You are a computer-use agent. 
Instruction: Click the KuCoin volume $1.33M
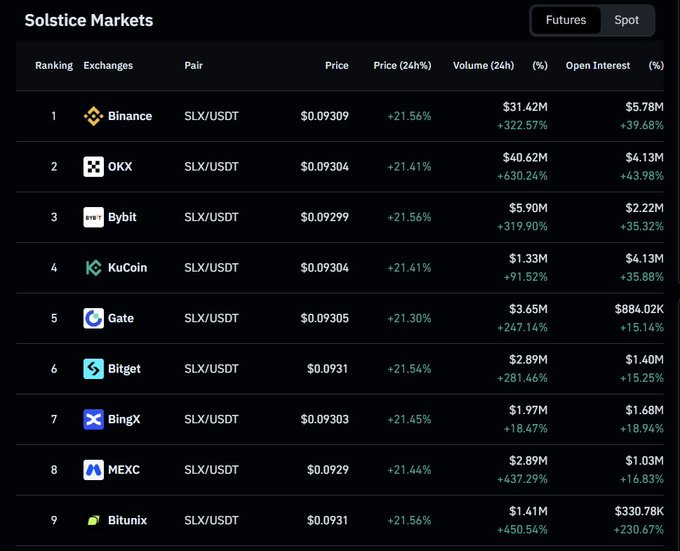[528, 258]
